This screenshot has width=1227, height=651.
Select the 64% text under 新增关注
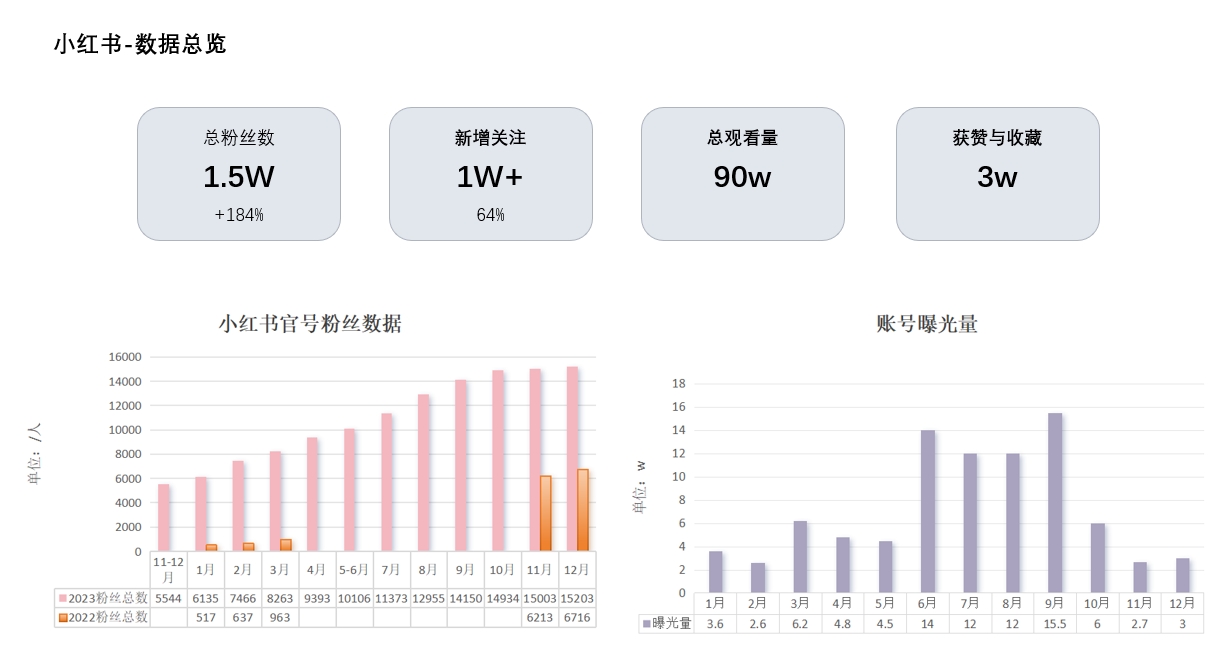coord(491,215)
